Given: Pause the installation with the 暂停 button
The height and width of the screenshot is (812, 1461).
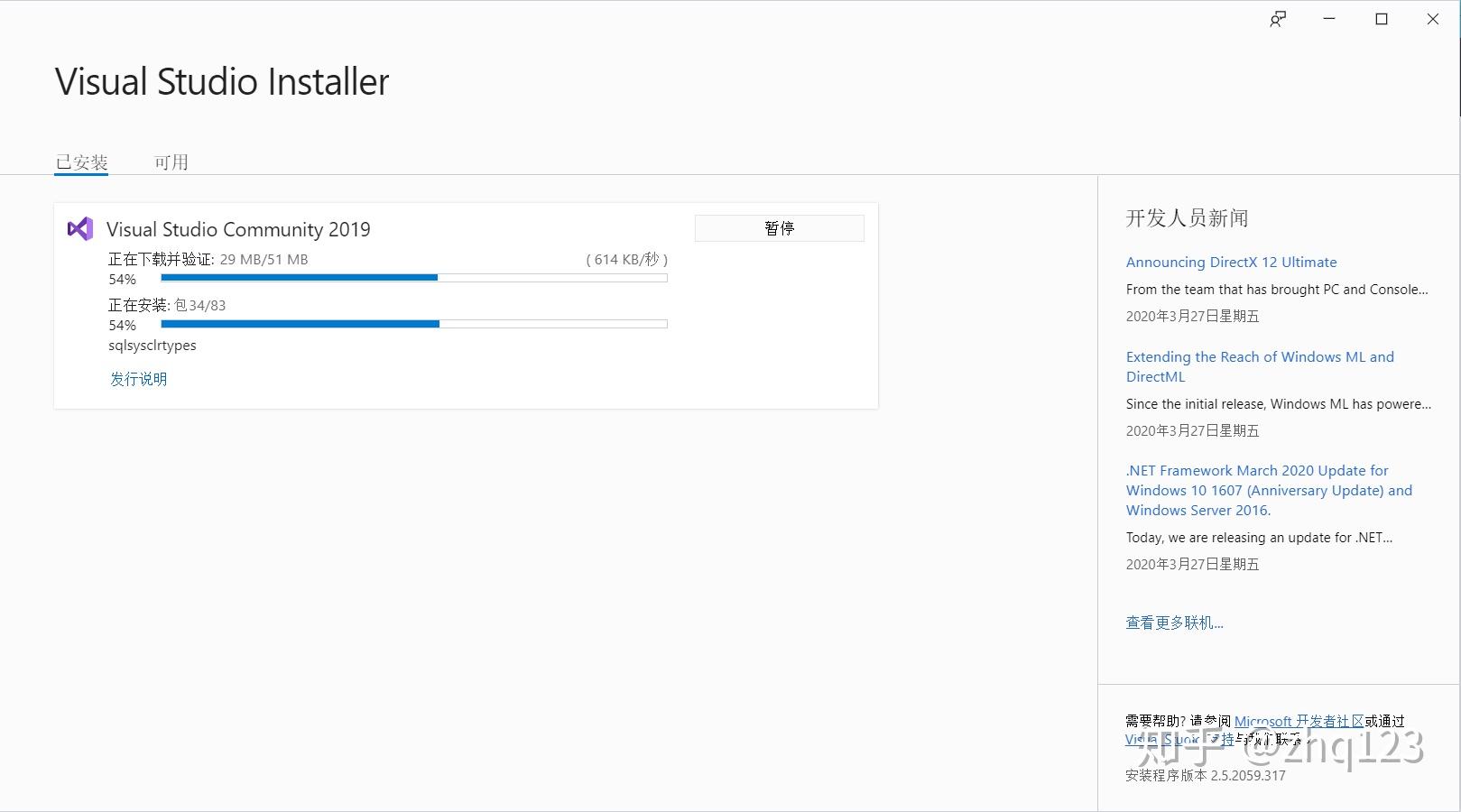Looking at the screenshot, I should (x=779, y=228).
